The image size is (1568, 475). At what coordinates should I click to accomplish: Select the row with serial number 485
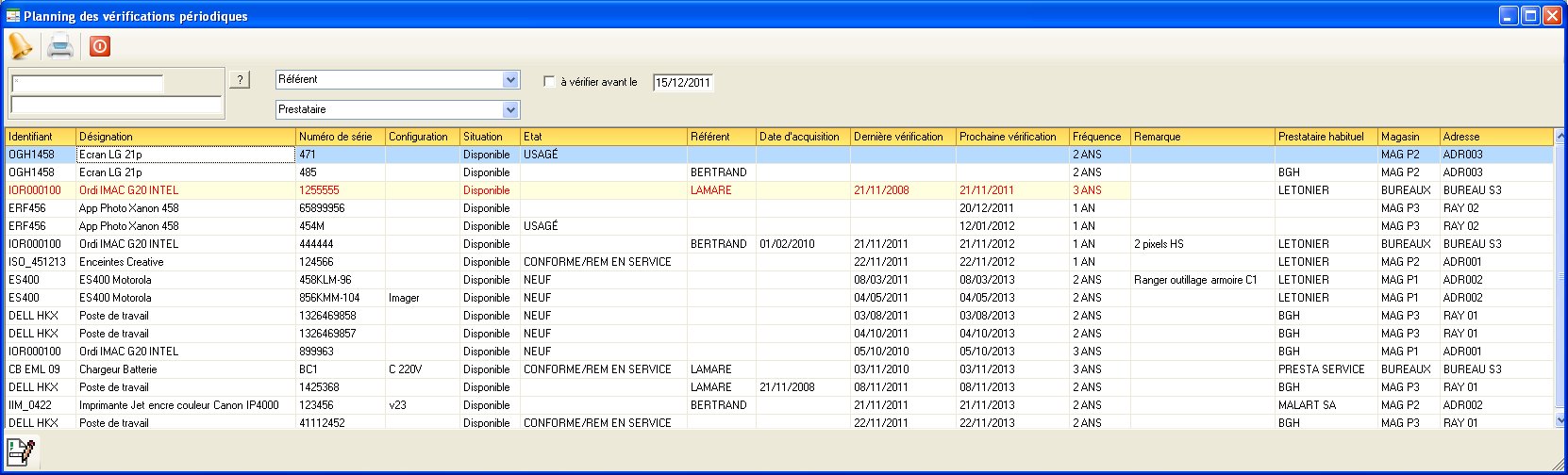779,172
